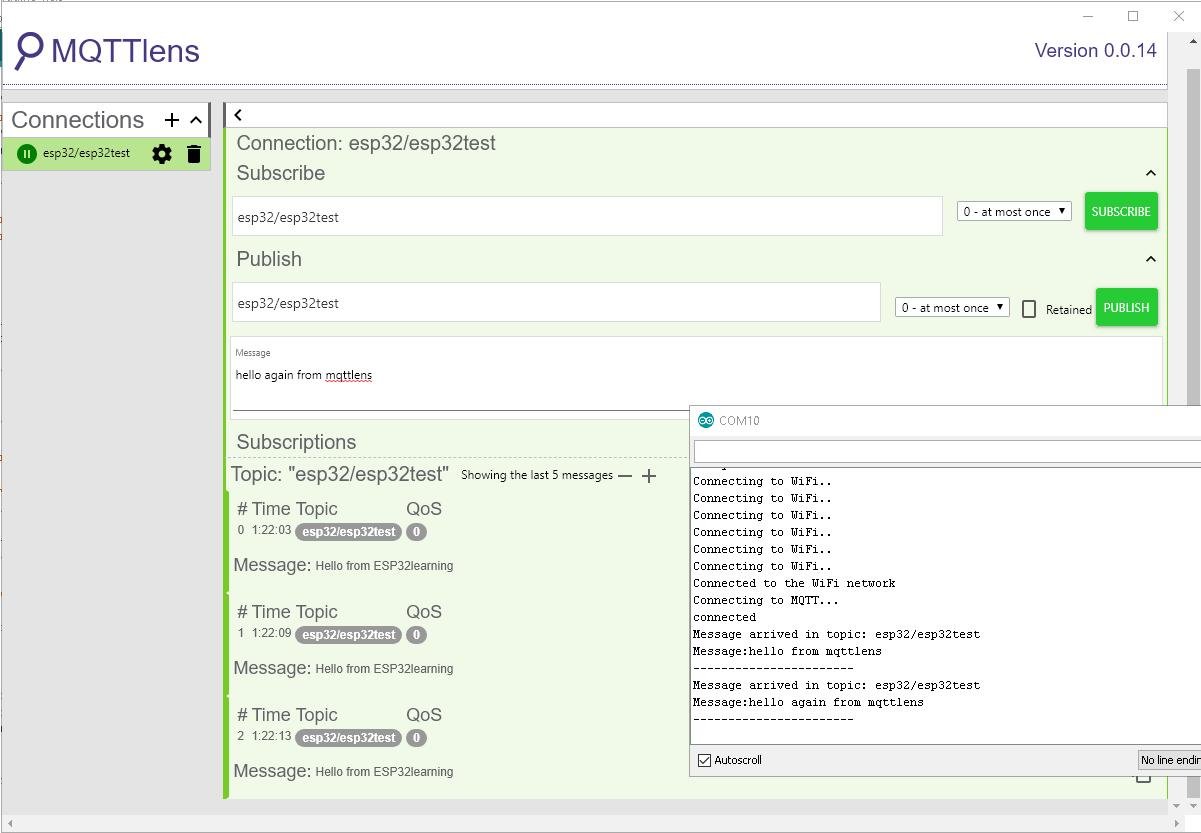Close the MQTTlens window
The height and width of the screenshot is (833, 1201).
coord(1178,16)
